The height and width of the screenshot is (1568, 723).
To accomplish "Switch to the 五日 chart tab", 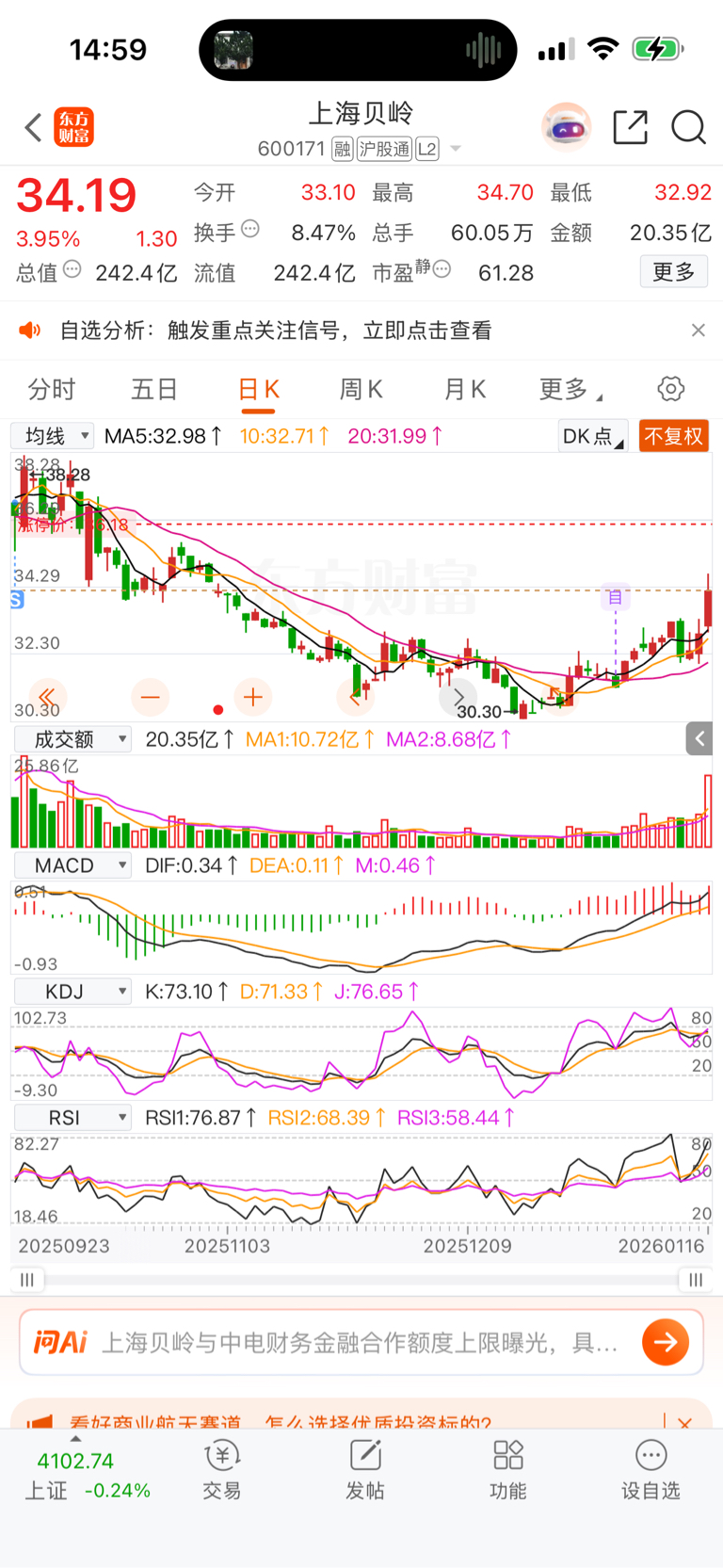I will point(154,389).
